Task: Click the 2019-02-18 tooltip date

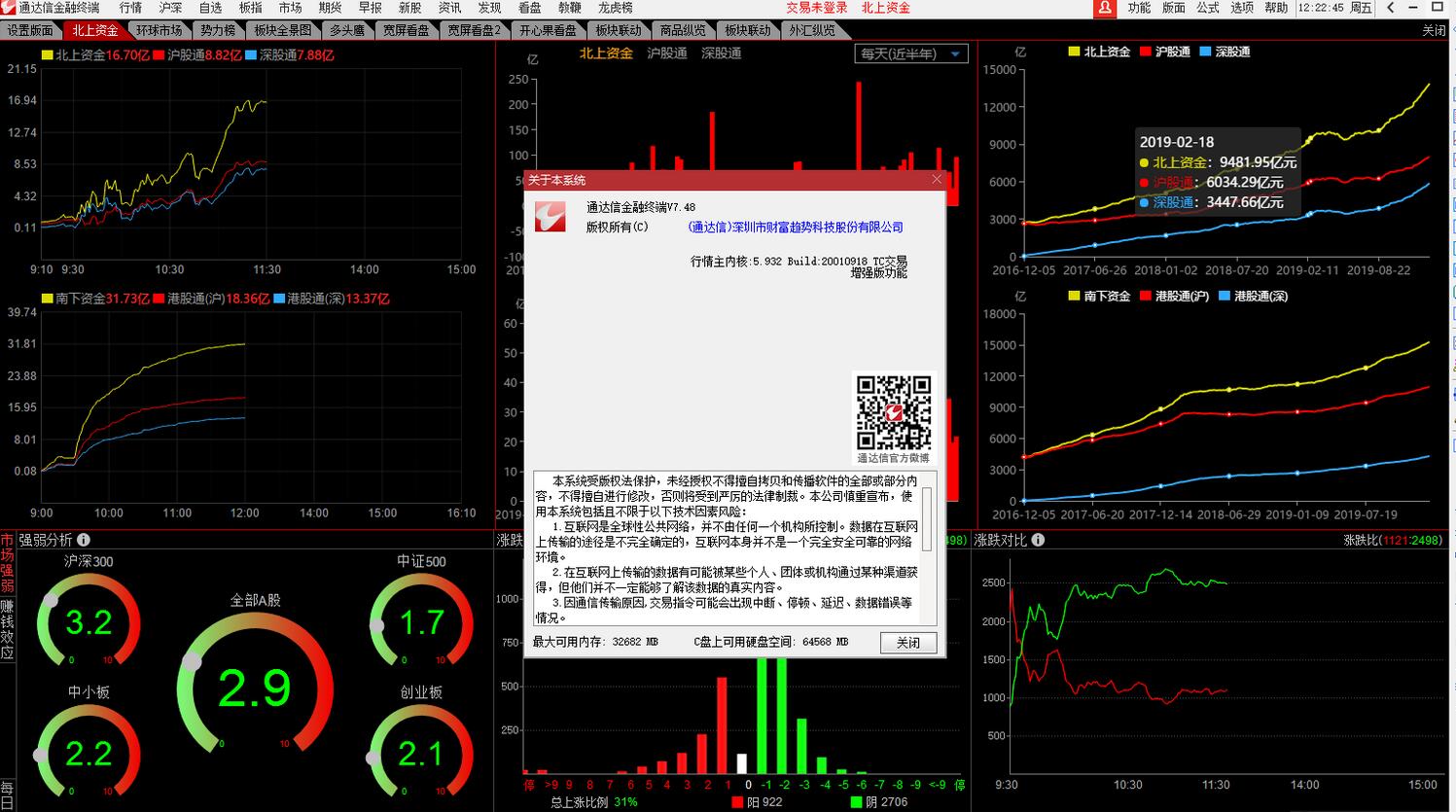Action: (x=1177, y=142)
